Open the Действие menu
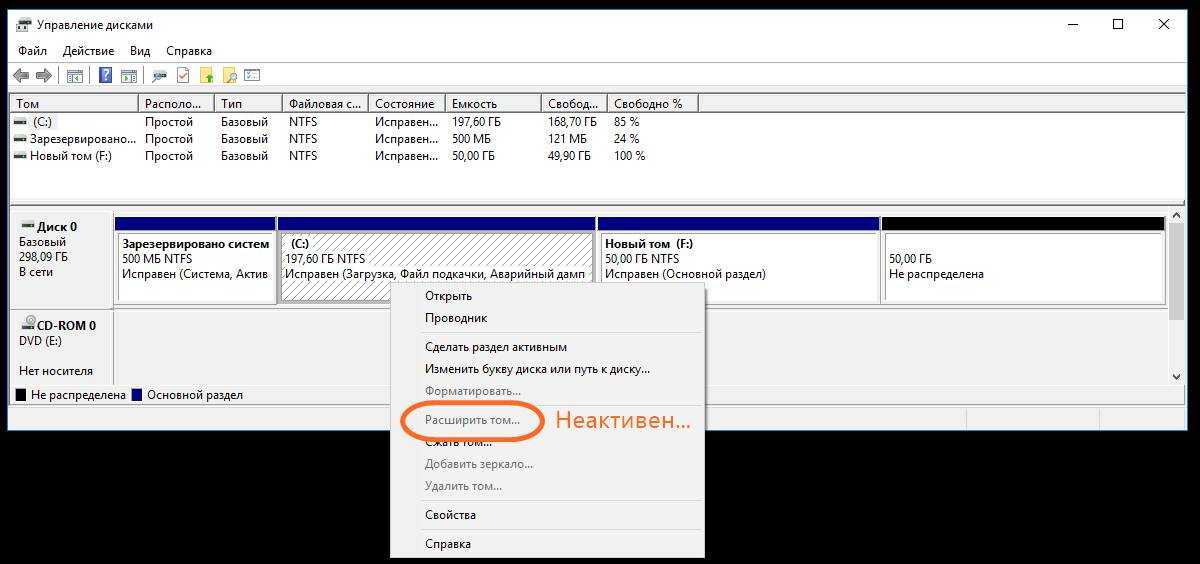 coord(90,50)
